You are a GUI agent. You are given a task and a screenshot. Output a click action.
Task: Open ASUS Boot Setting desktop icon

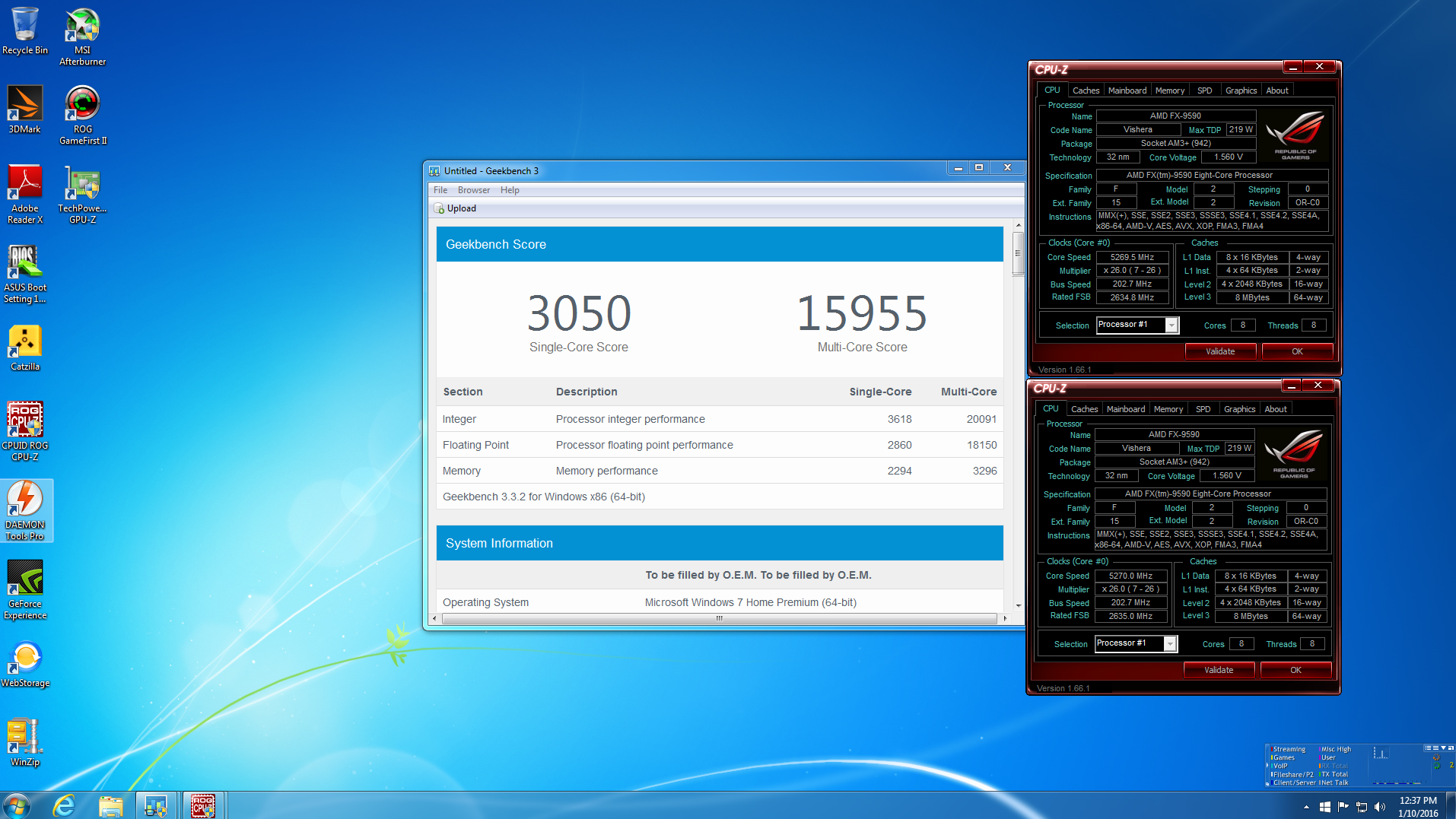(25, 273)
